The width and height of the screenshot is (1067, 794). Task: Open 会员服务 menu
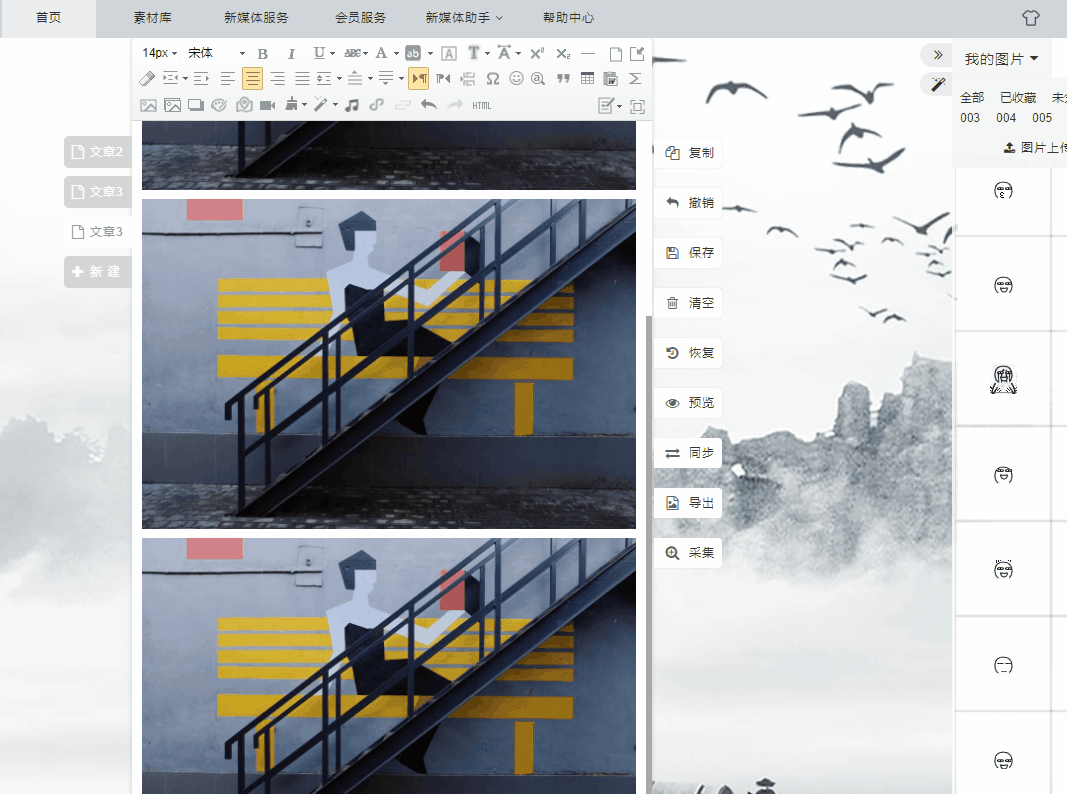point(360,18)
